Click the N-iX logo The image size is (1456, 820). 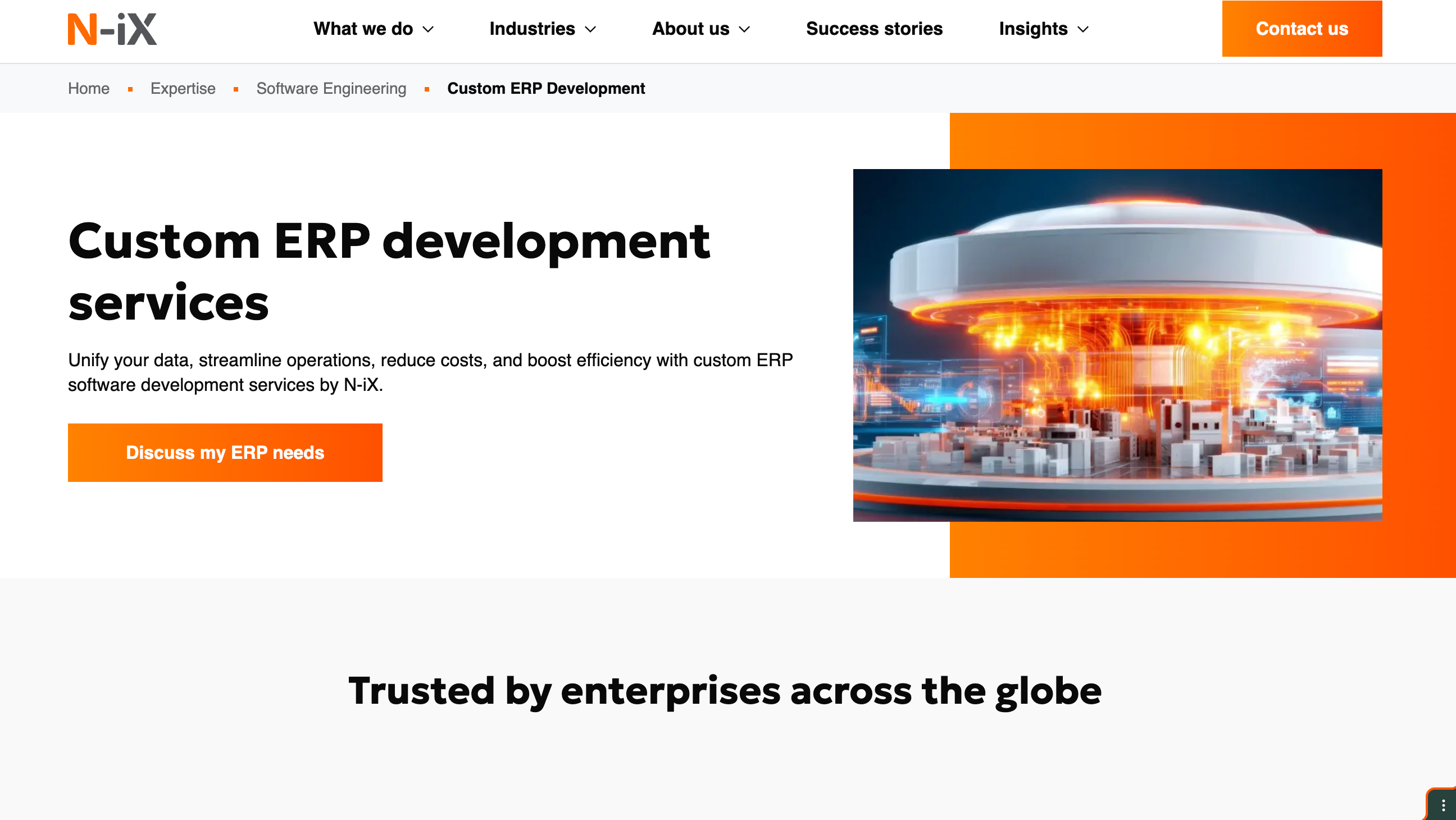click(x=111, y=28)
